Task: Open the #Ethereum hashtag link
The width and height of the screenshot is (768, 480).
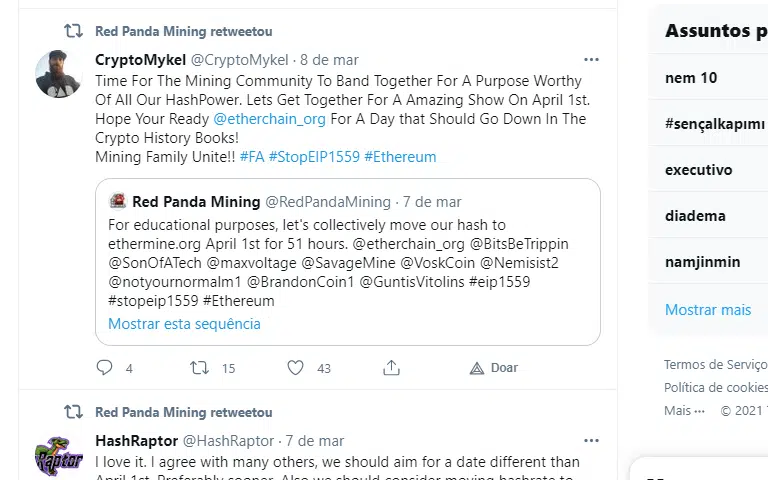Action: click(x=400, y=157)
